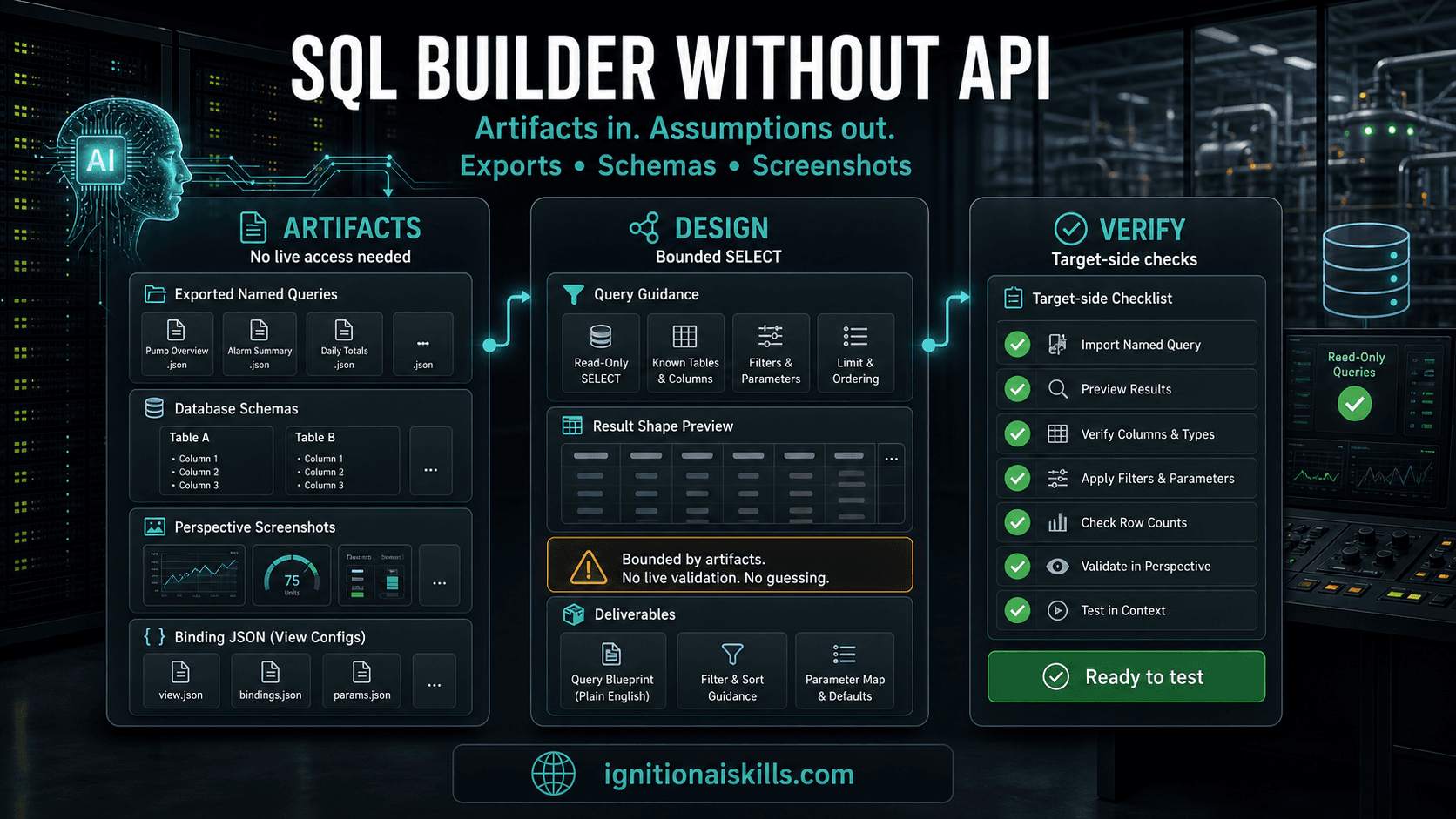The width and height of the screenshot is (1456, 819).
Task: Expand more tables ellipsis in Database Schemas
Action: tap(431, 461)
